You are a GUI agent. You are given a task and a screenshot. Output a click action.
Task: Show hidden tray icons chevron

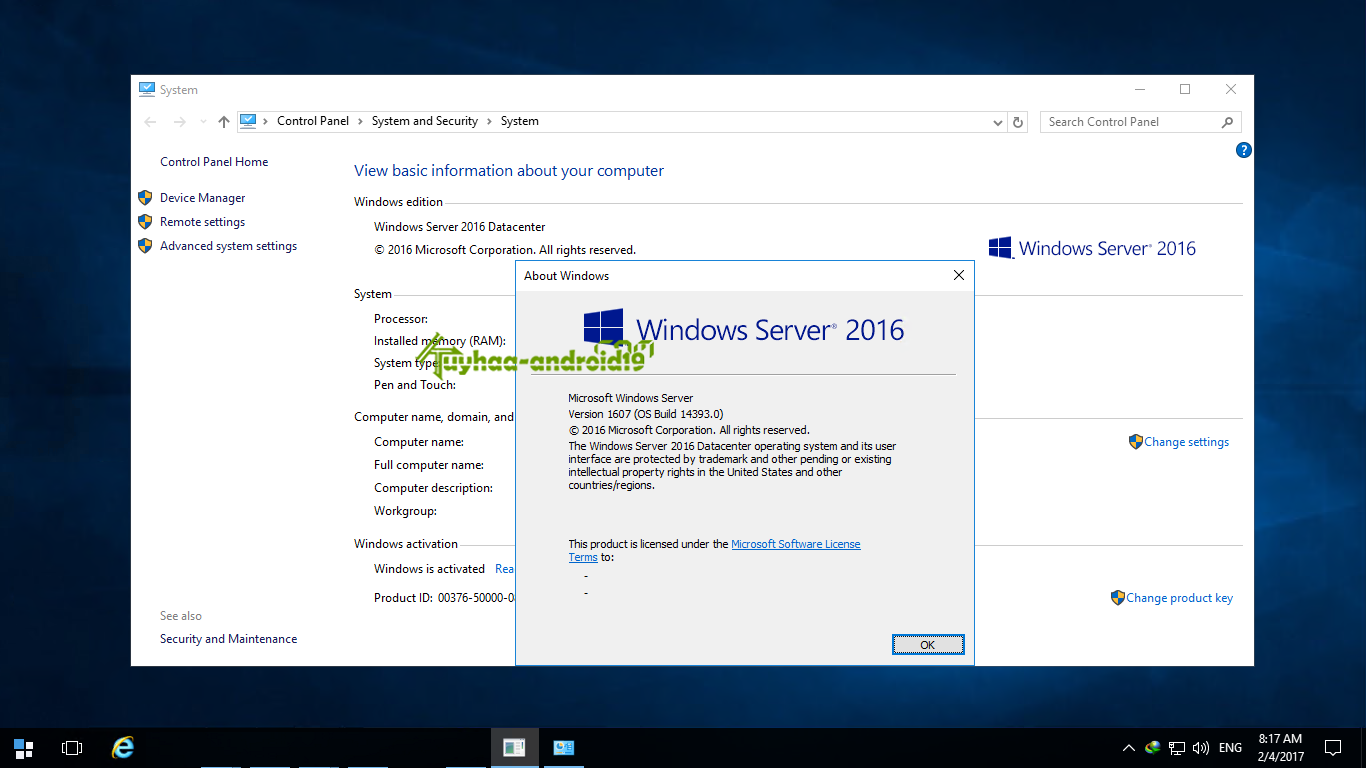click(x=1129, y=748)
